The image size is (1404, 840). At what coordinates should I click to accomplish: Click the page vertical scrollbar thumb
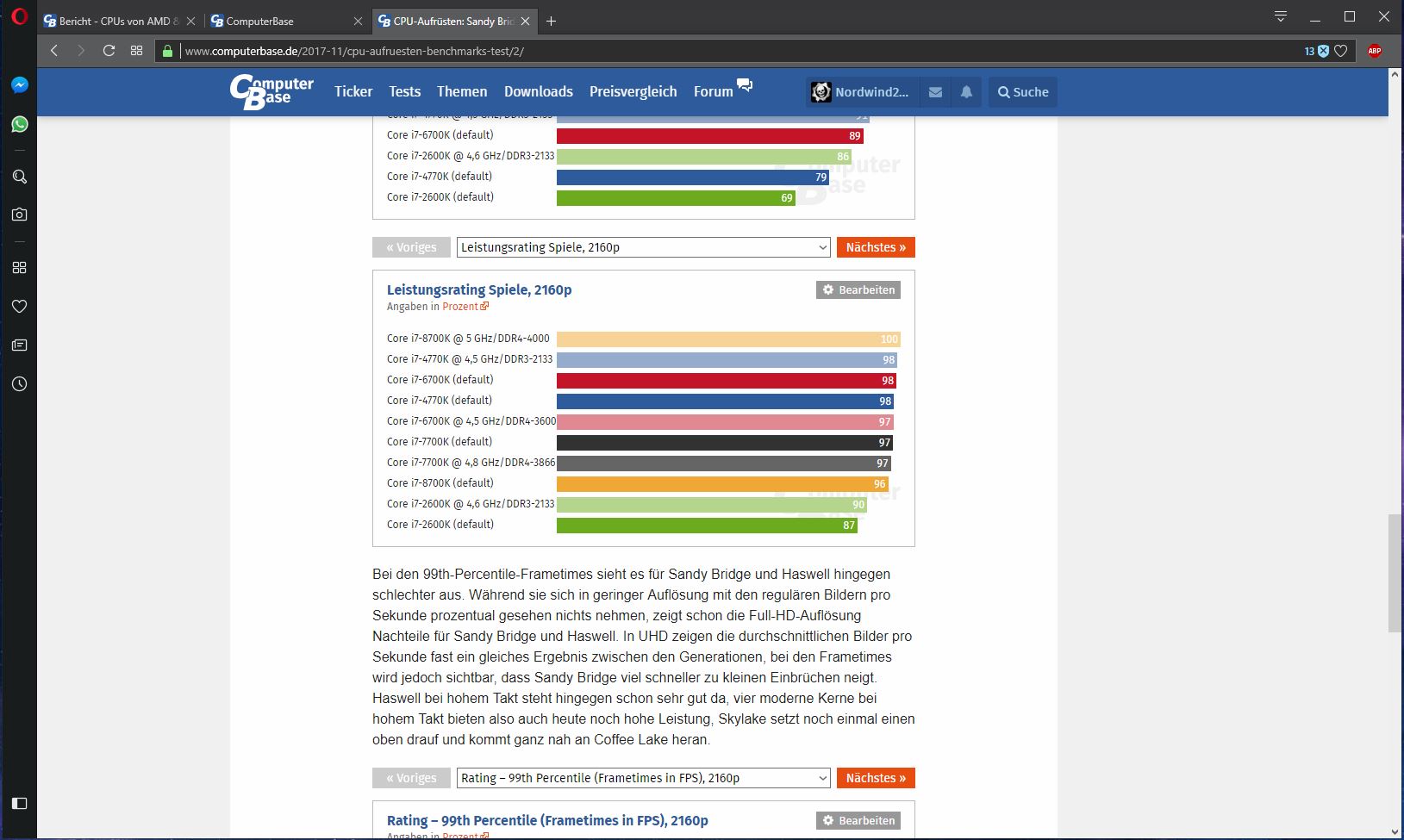[x=1395, y=574]
